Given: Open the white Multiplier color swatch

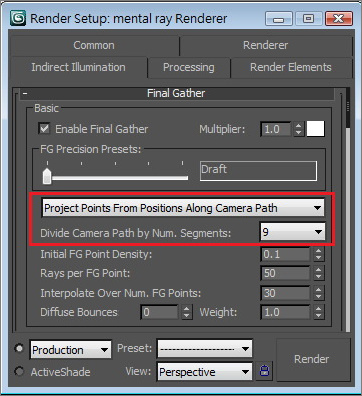Looking at the screenshot, I should click(x=315, y=129).
